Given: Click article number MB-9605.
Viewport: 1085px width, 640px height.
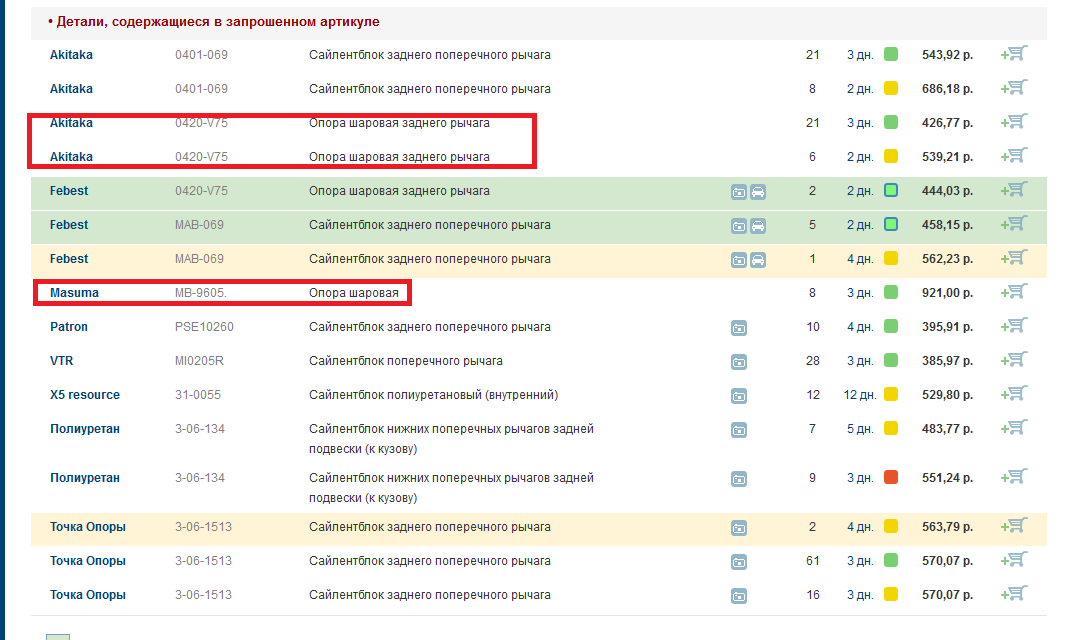Looking at the screenshot, I should [201, 293].
